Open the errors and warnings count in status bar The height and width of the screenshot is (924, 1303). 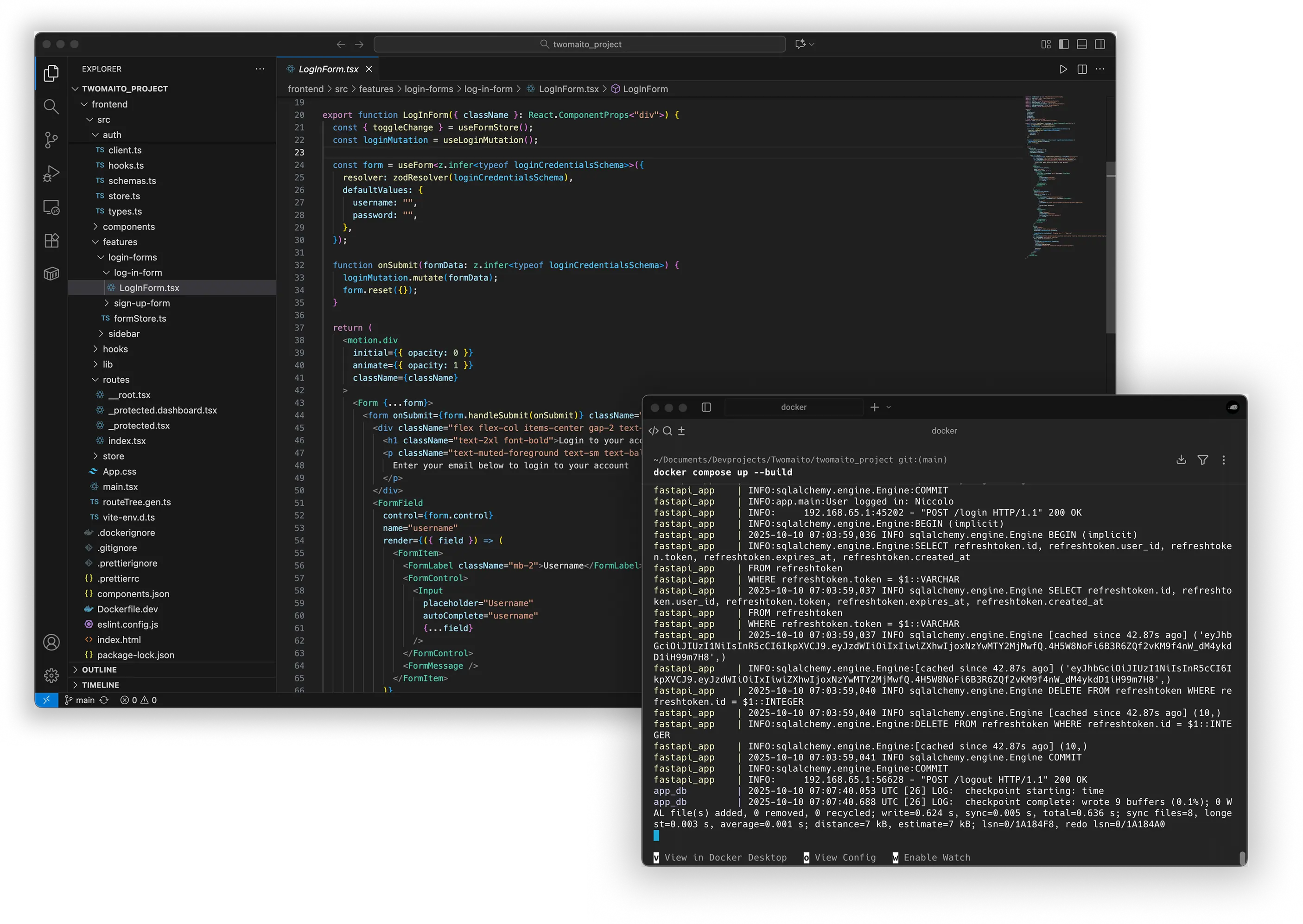pyautogui.click(x=138, y=700)
